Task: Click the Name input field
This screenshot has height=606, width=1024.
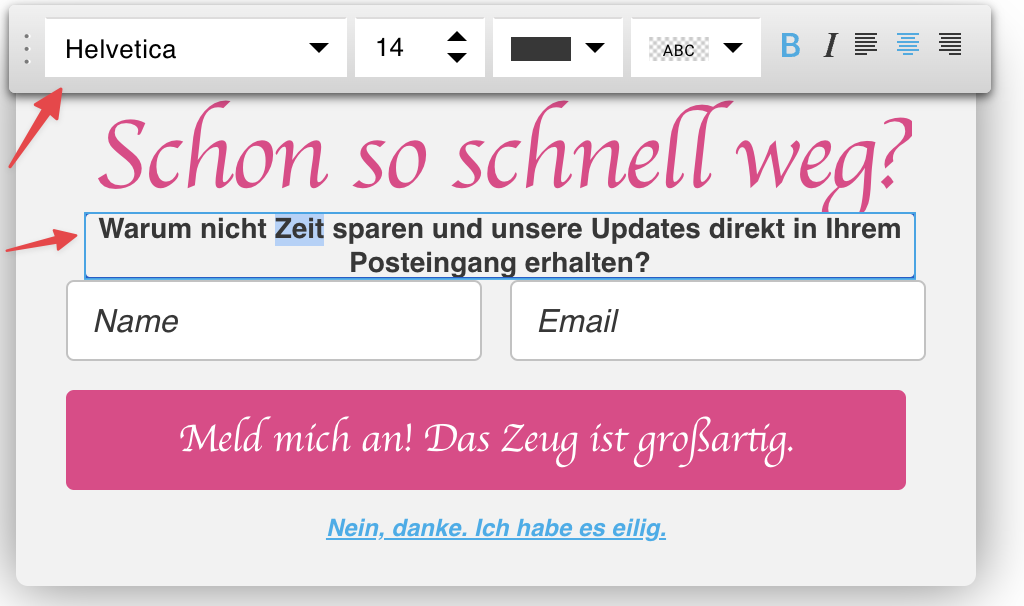Action: click(x=274, y=321)
